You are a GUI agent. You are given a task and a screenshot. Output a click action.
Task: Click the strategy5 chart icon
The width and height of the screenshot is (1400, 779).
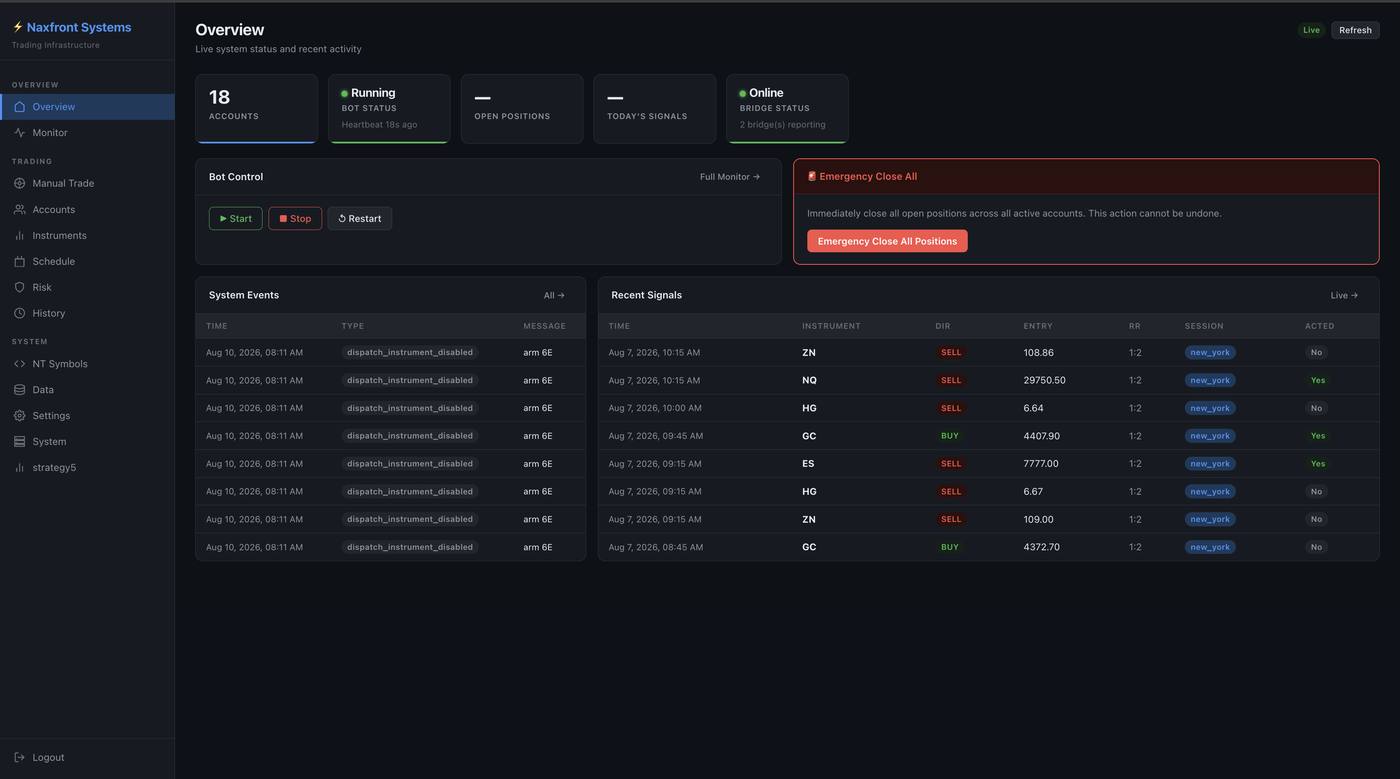click(19, 468)
